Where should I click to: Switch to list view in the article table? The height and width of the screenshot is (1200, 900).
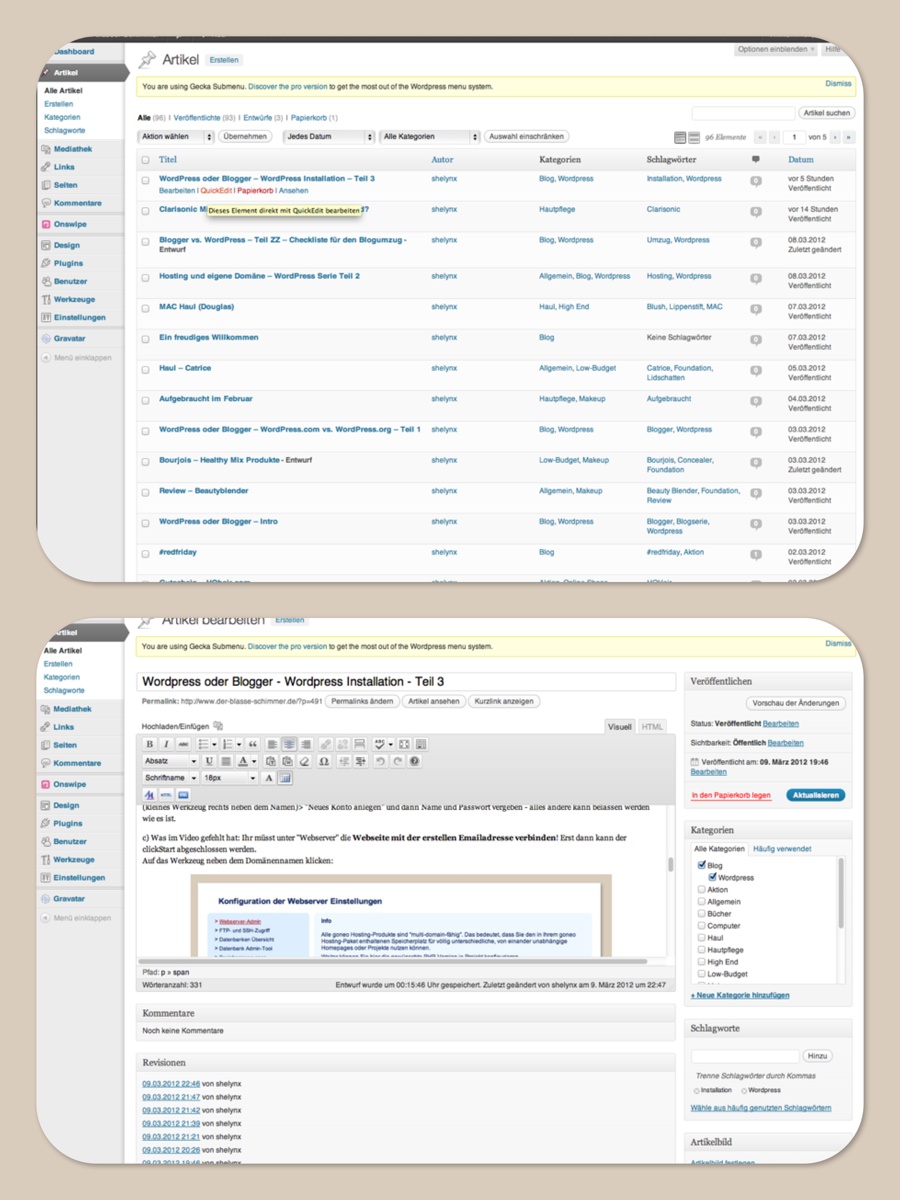click(x=681, y=137)
